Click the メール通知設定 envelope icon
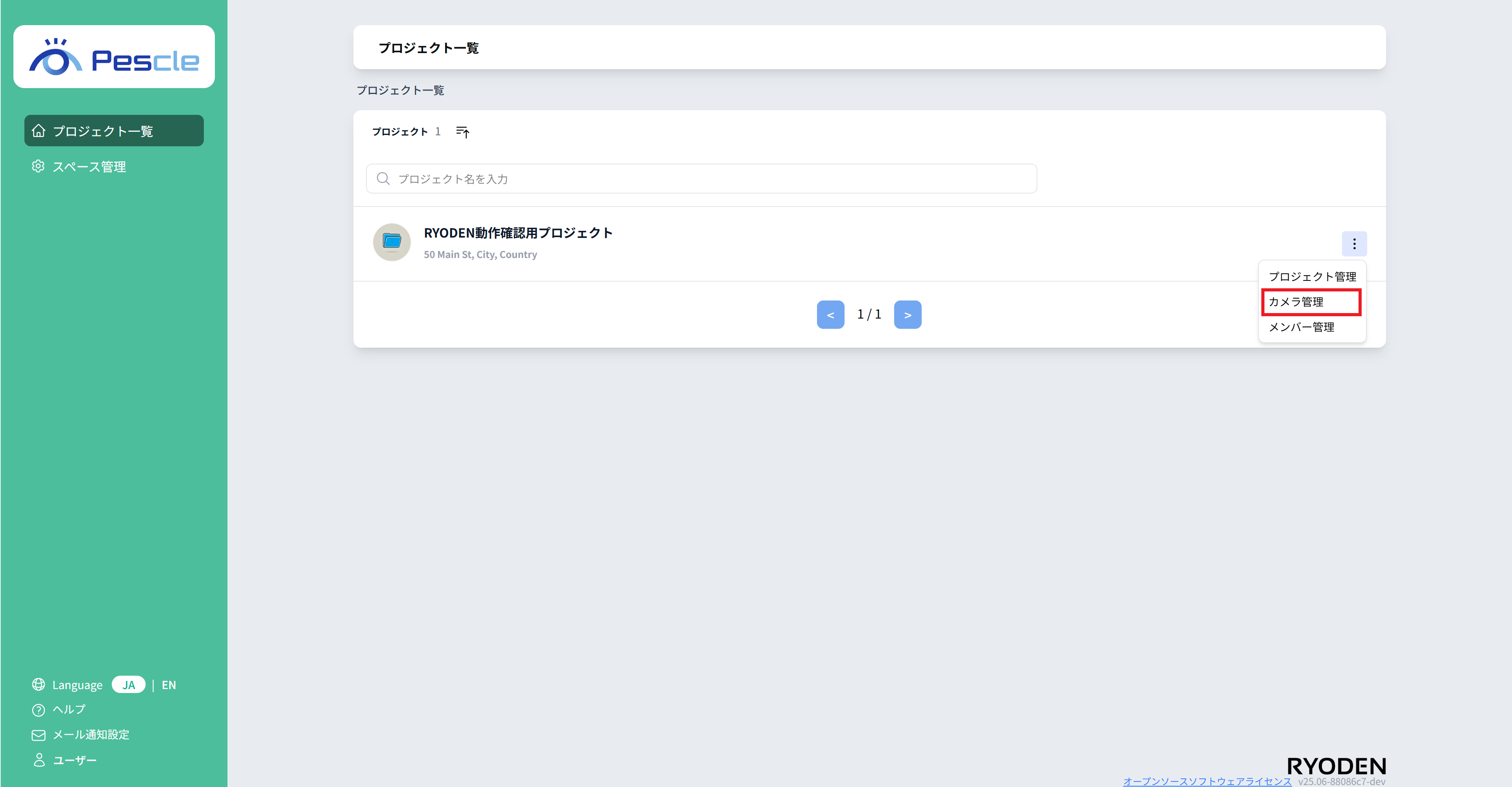This screenshot has height=787, width=1512. pyautogui.click(x=37, y=734)
